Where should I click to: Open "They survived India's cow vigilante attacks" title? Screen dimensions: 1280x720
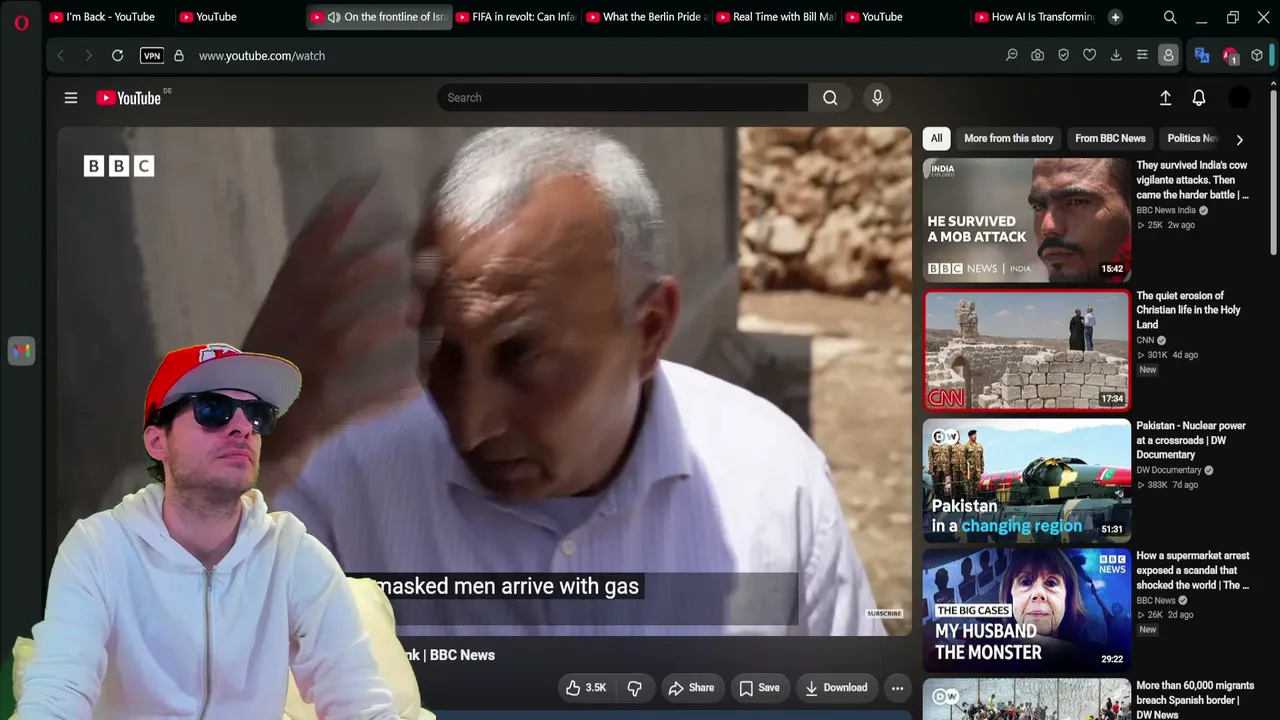click(x=1192, y=180)
